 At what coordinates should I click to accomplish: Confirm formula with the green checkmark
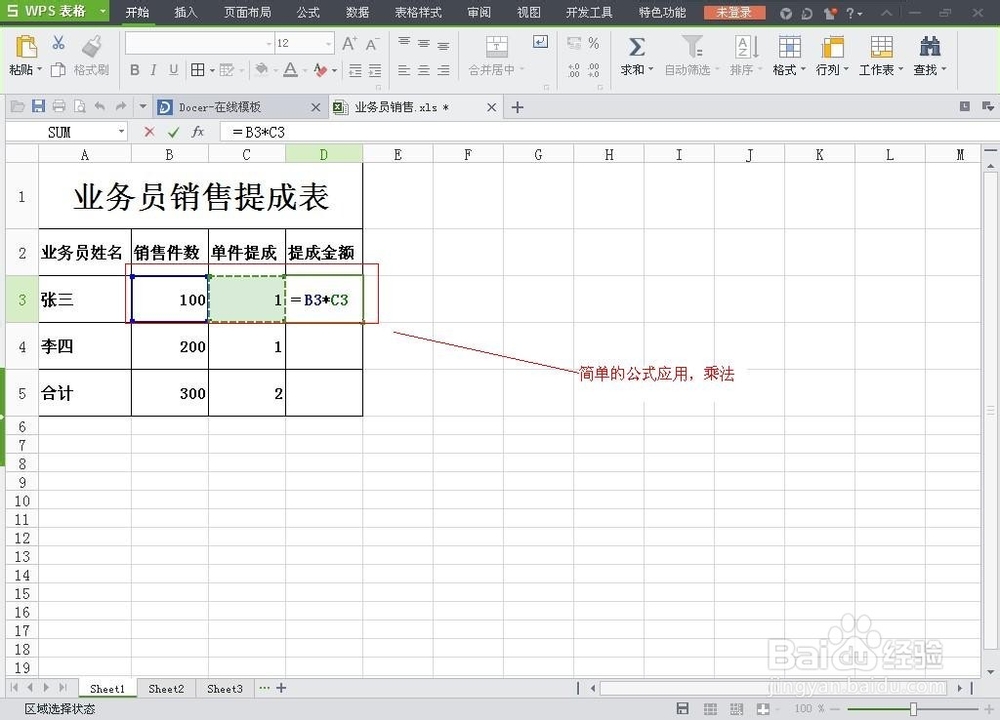(x=173, y=132)
